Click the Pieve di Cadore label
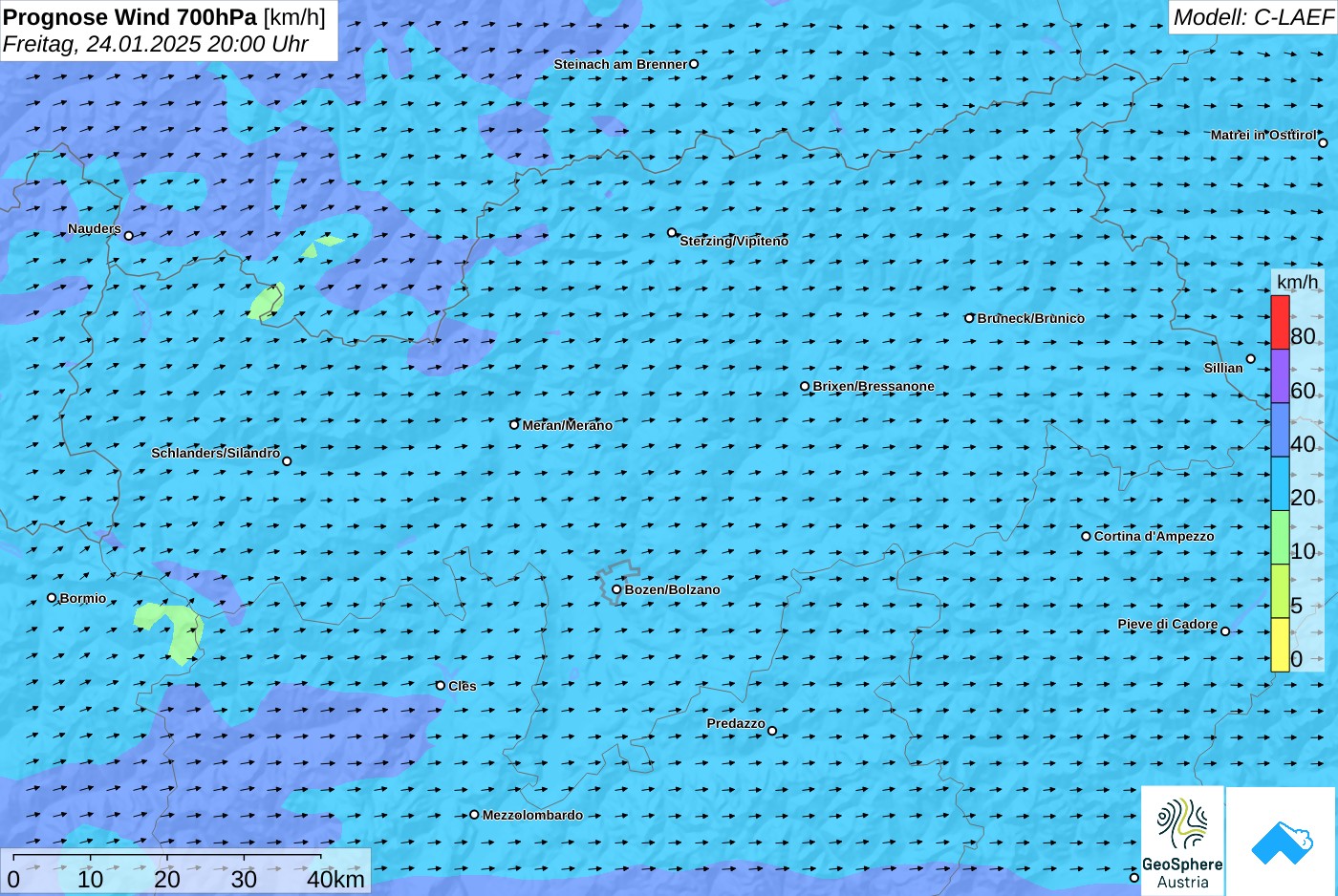This screenshot has width=1338, height=896. (x=1168, y=624)
